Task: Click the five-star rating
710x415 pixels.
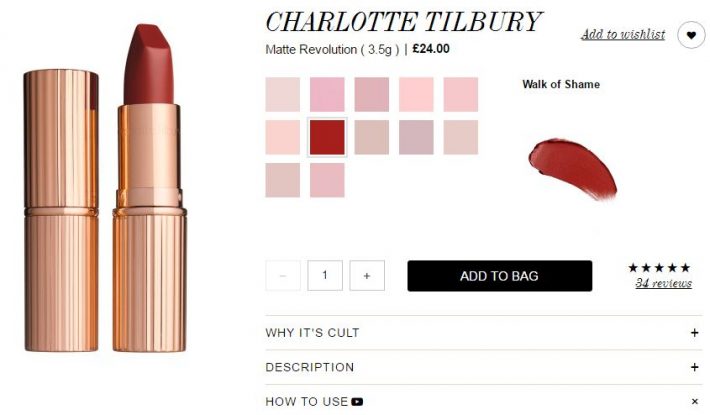Action: 659,268
